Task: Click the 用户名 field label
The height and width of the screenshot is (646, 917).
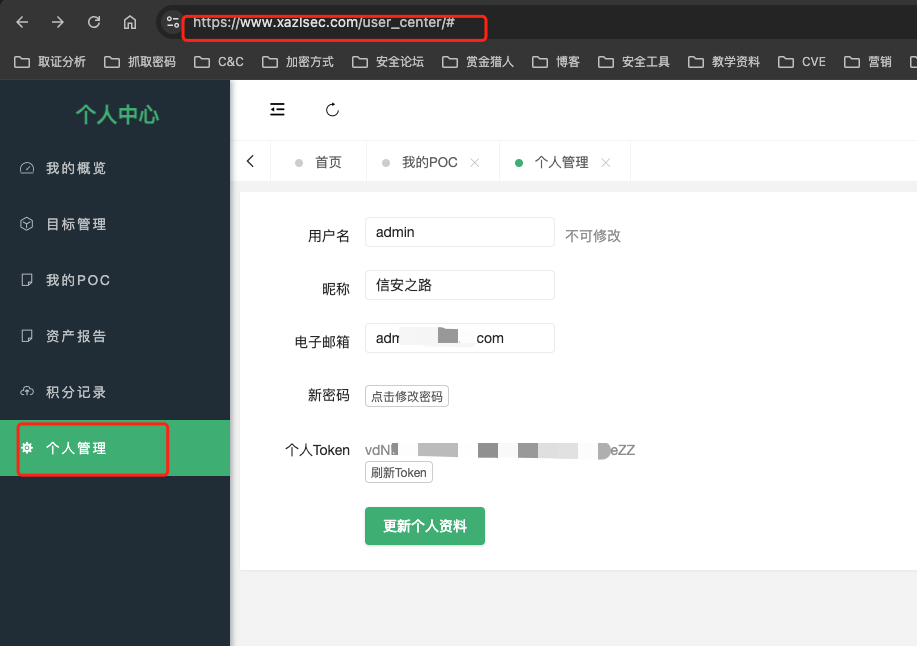Action: [x=329, y=236]
